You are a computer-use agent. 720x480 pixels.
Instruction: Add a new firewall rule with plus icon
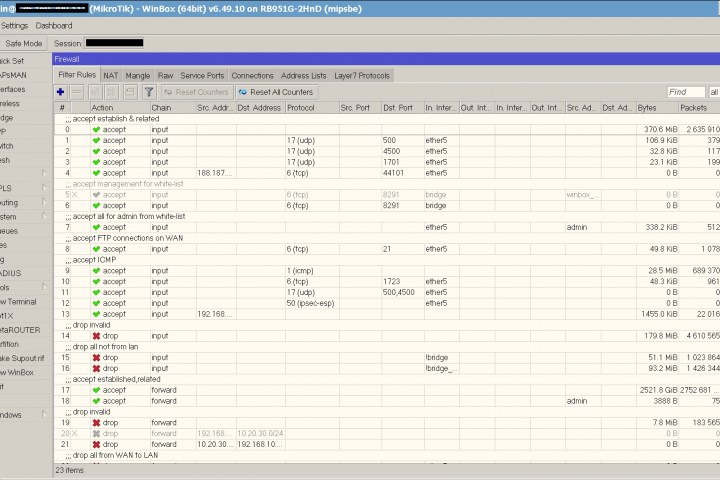[x=60, y=92]
